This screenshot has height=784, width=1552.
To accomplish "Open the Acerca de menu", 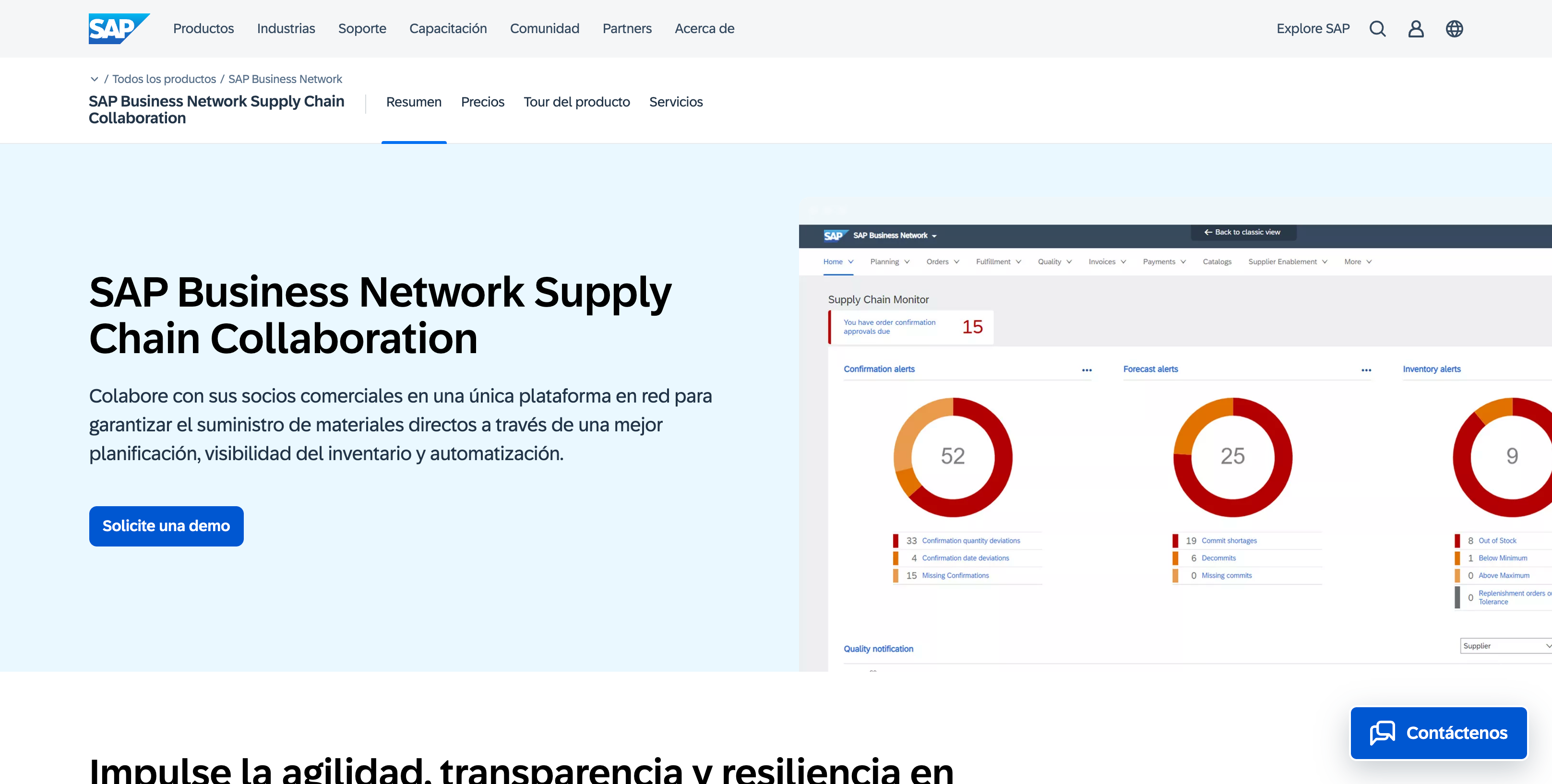I will click(704, 28).
